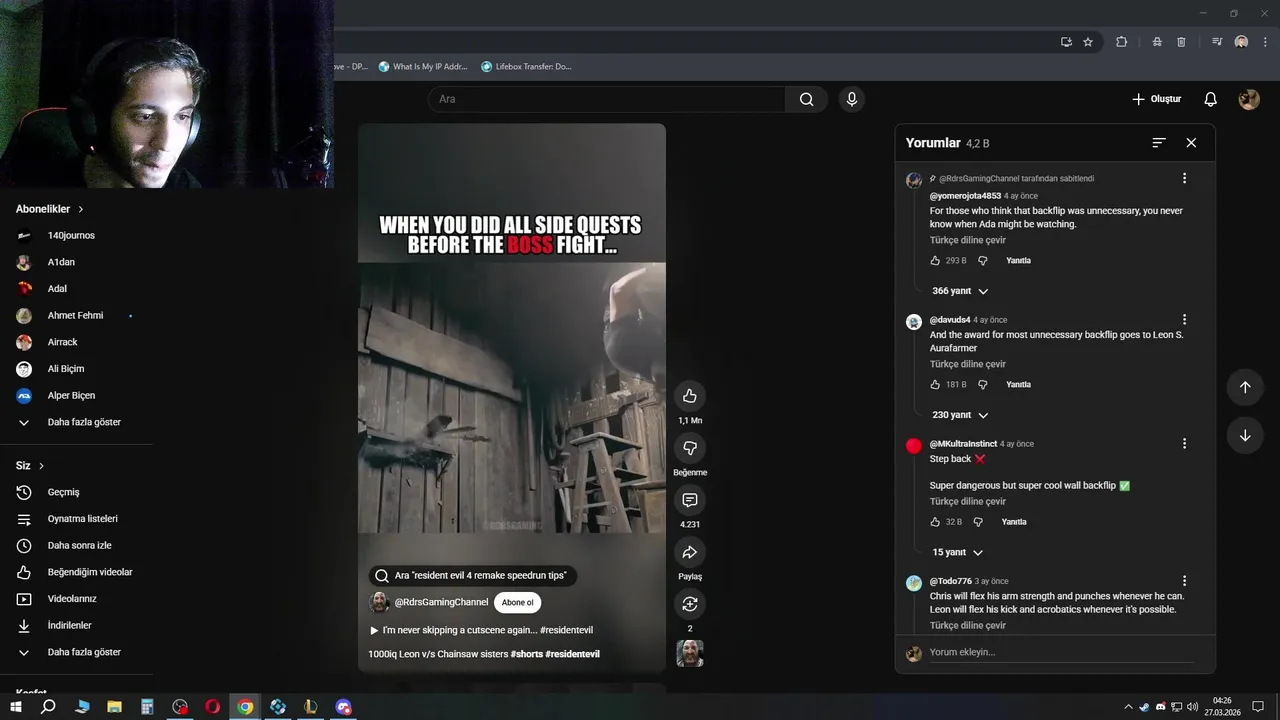Open the Ahmet Fehmi subscription channel

tap(76, 315)
